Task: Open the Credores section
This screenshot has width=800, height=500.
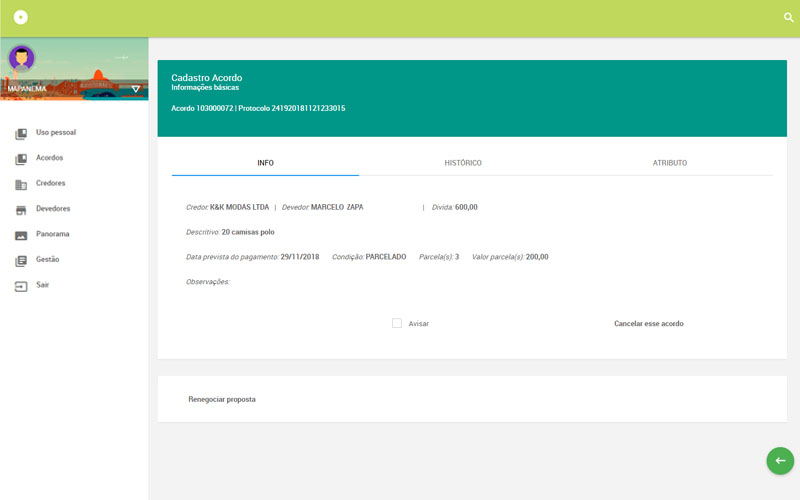Action: 50,183
